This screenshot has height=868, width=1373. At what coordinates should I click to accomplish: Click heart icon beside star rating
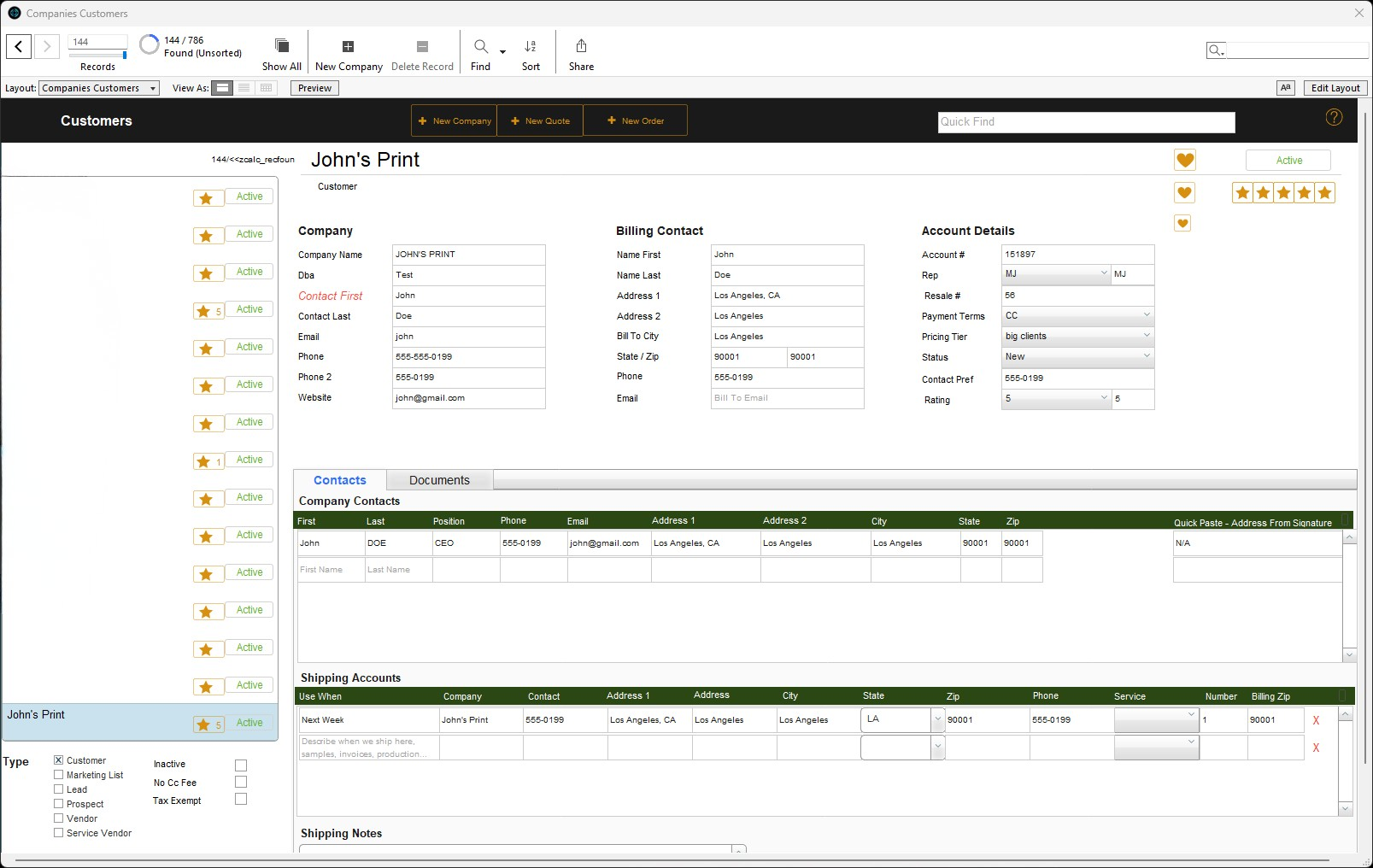(1184, 193)
